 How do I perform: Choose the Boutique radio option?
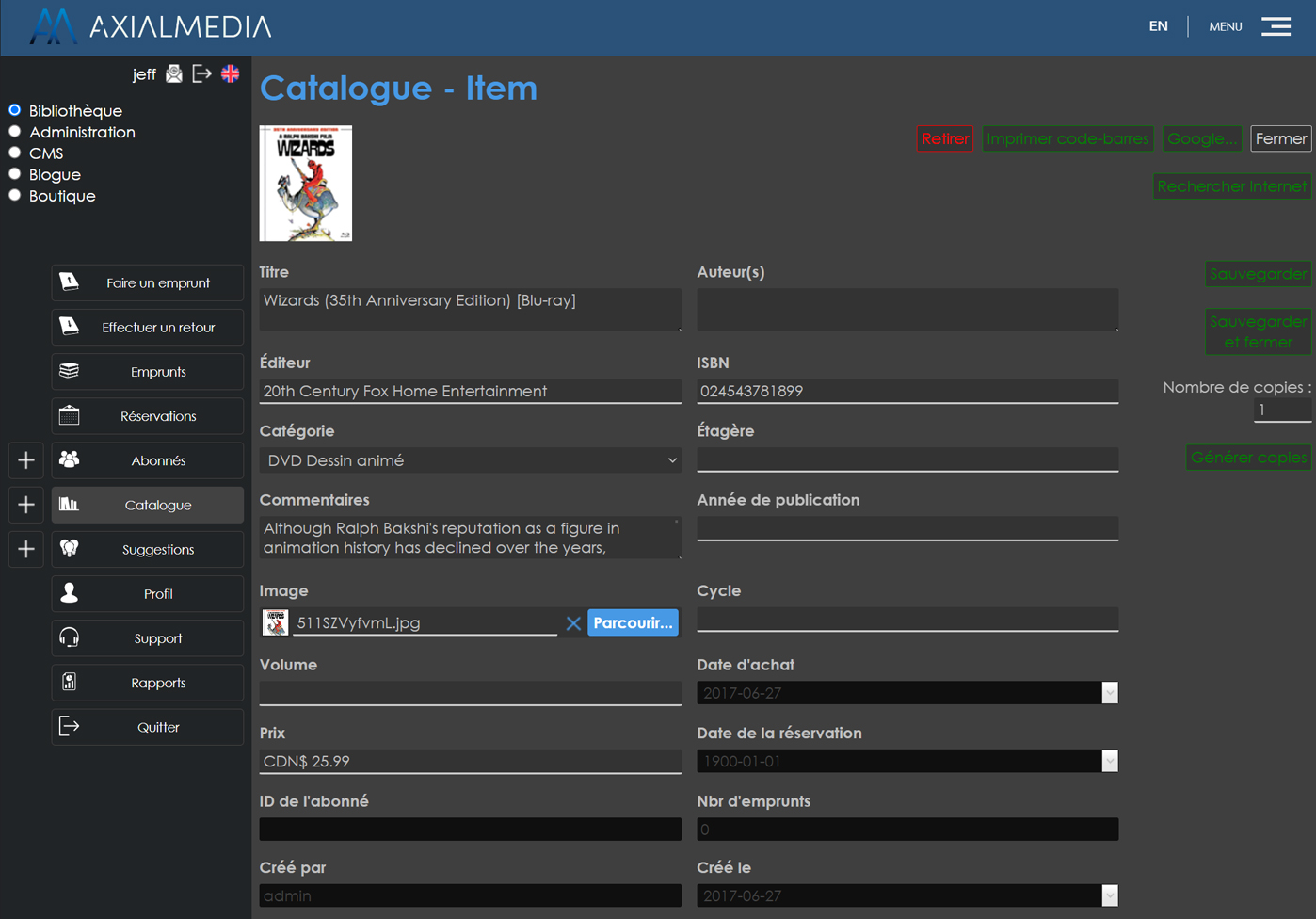pyautogui.click(x=15, y=196)
